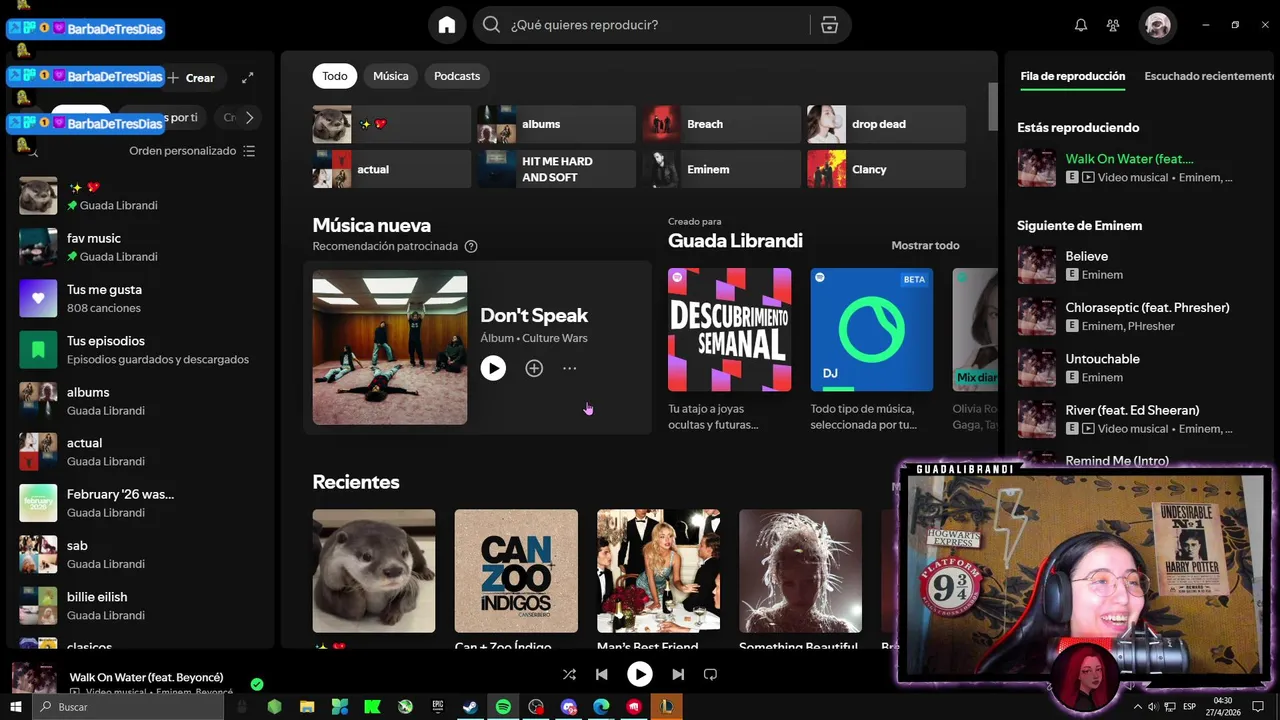Select the Podcasts filter chip
The width and height of the screenshot is (1280, 720).
(457, 76)
